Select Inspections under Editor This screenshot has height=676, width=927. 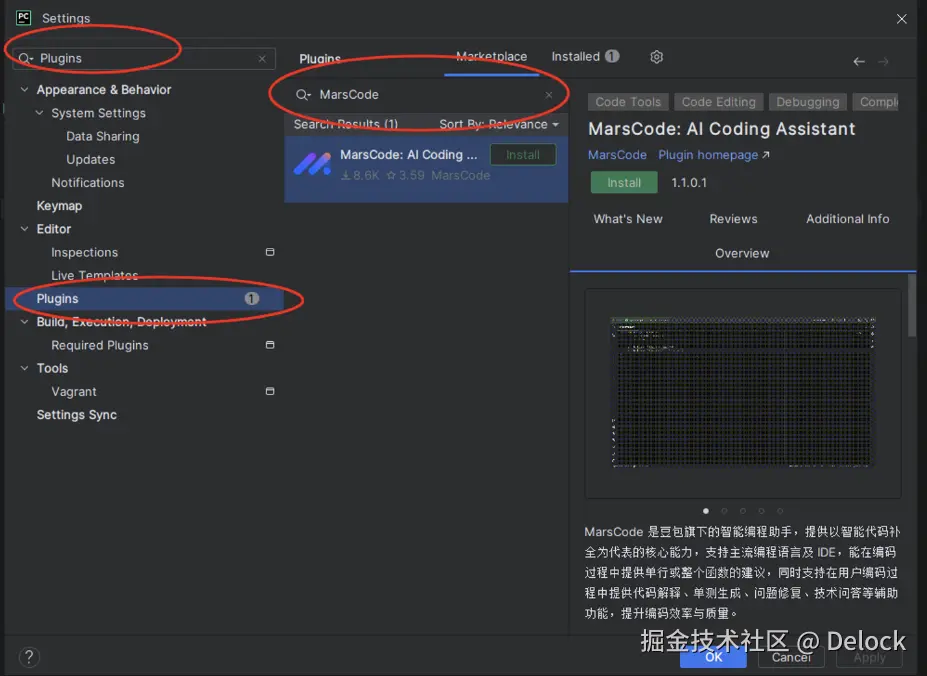(85, 253)
